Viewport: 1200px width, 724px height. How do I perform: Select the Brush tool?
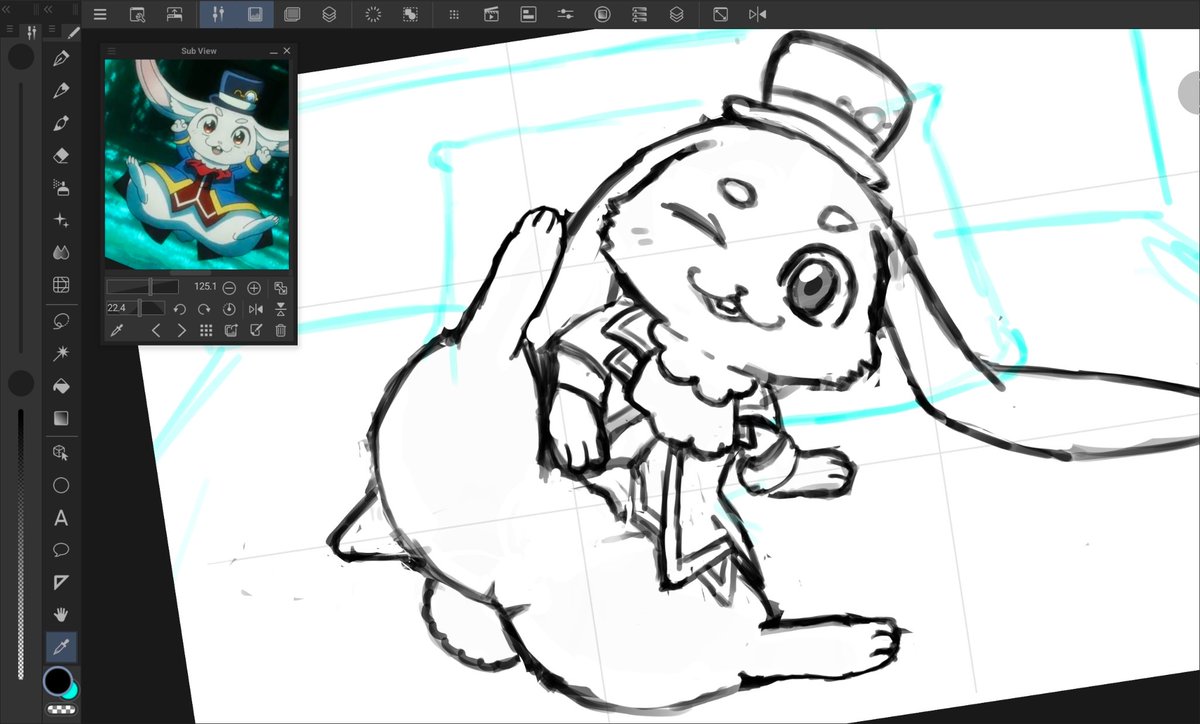[x=61, y=124]
